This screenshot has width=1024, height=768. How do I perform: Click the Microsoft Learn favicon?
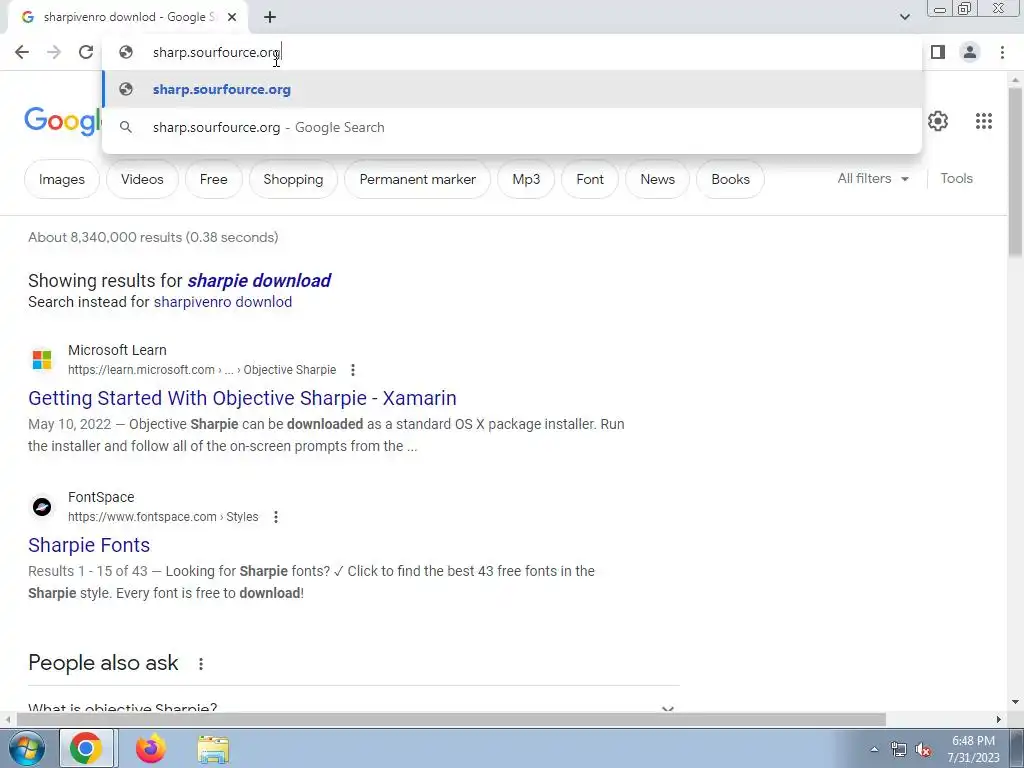tap(42, 360)
